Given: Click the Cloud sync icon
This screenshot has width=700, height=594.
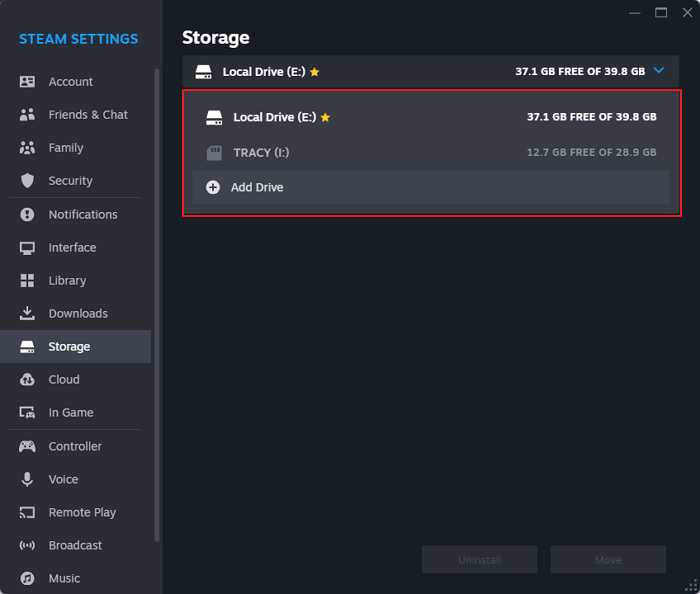Looking at the screenshot, I should 27,380.
